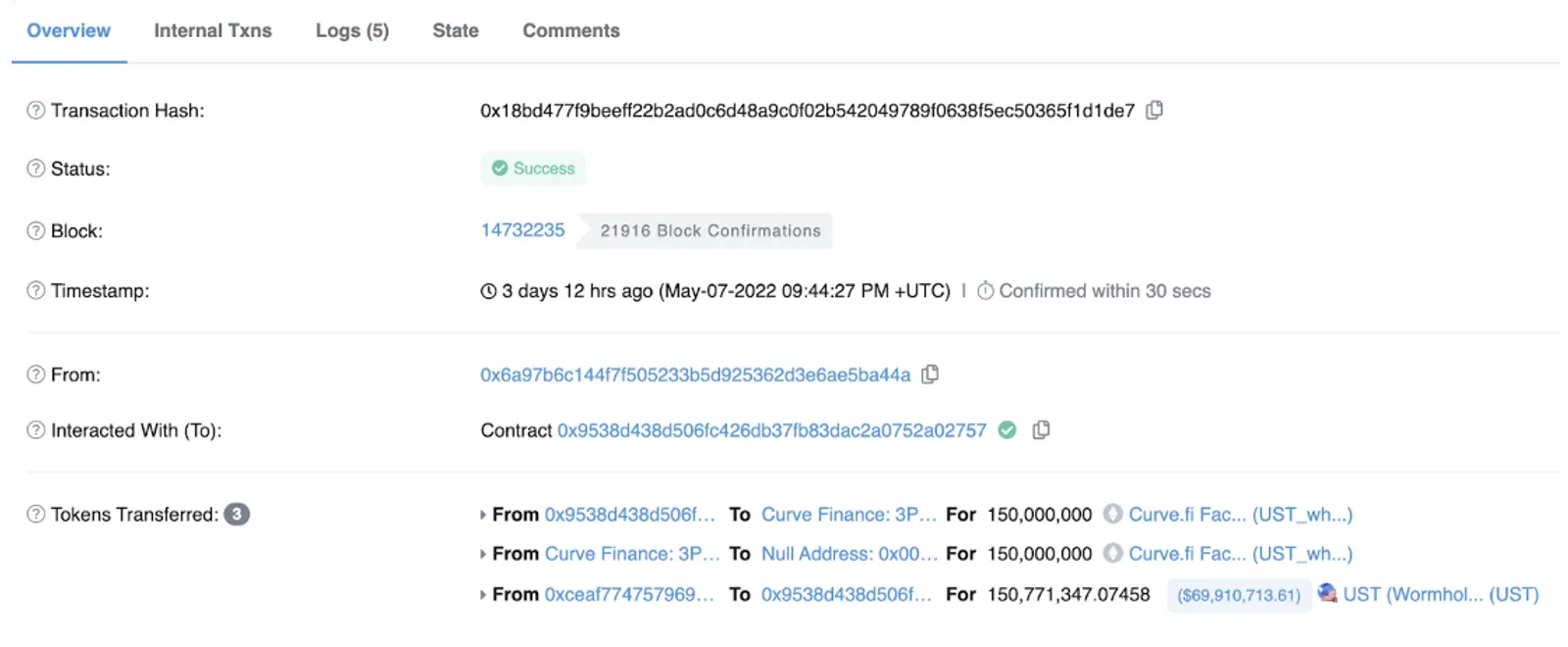Open block 14732235 link

click(522, 230)
